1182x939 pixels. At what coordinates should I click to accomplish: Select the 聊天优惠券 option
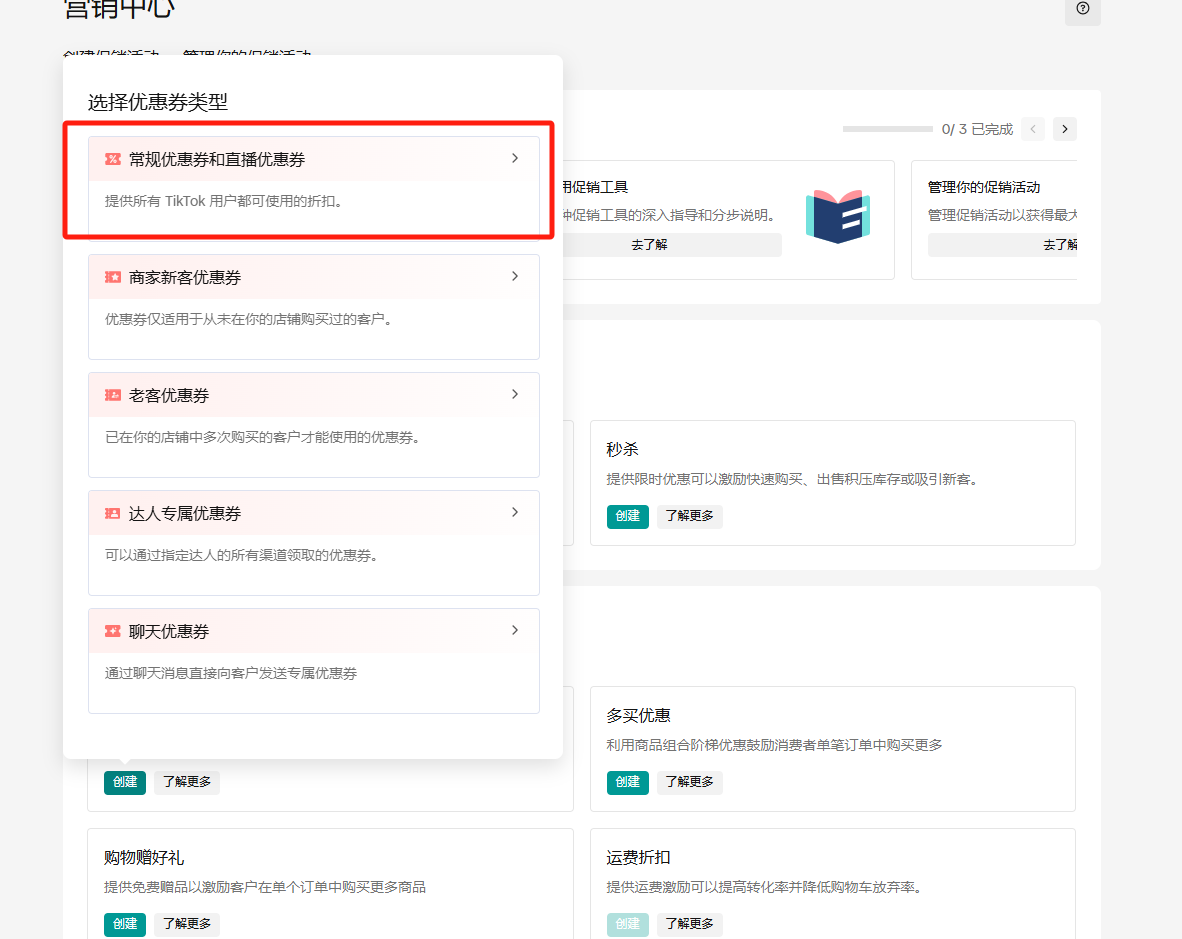pyautogui.click(x=313, y=631)
